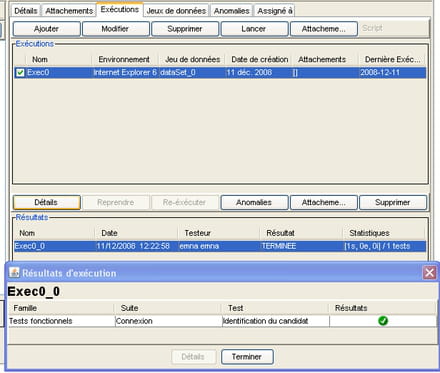440x373 pixels.
Task: Click the lower Supprimer button
Action: tap(393, 202)
